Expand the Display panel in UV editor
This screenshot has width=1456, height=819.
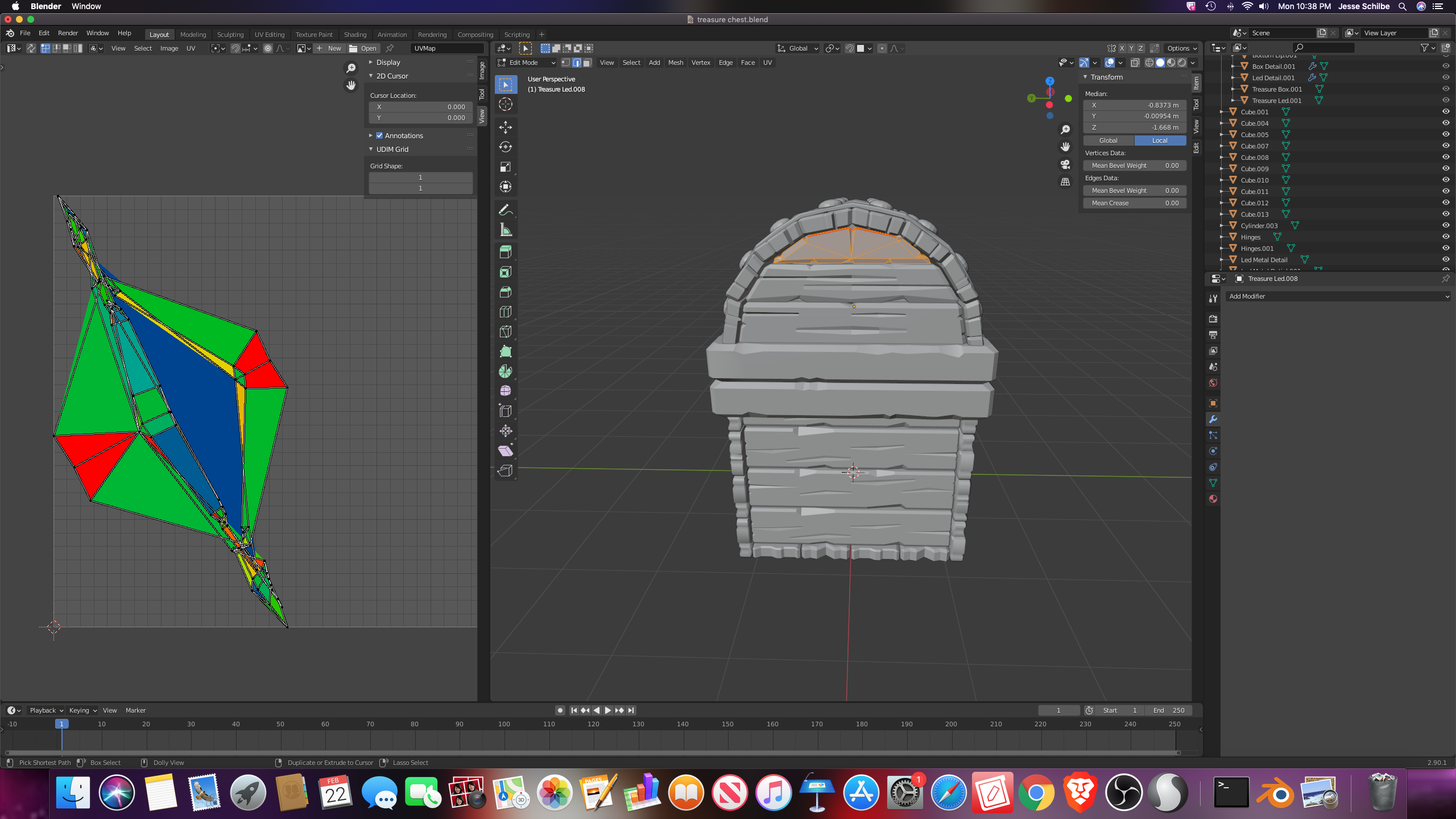click(x=388, y=62)
